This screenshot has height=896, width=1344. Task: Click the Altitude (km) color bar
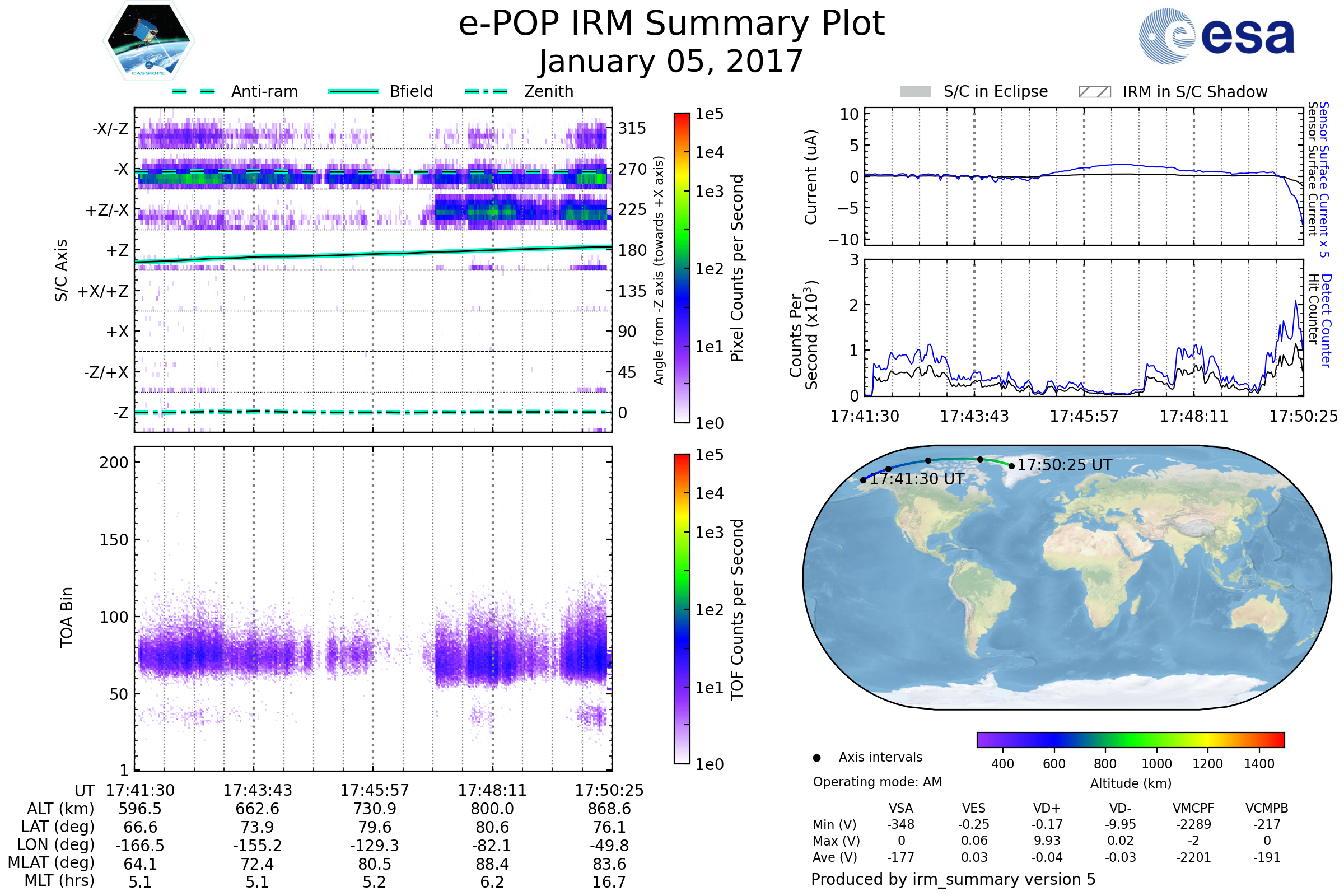point(1130,739)
